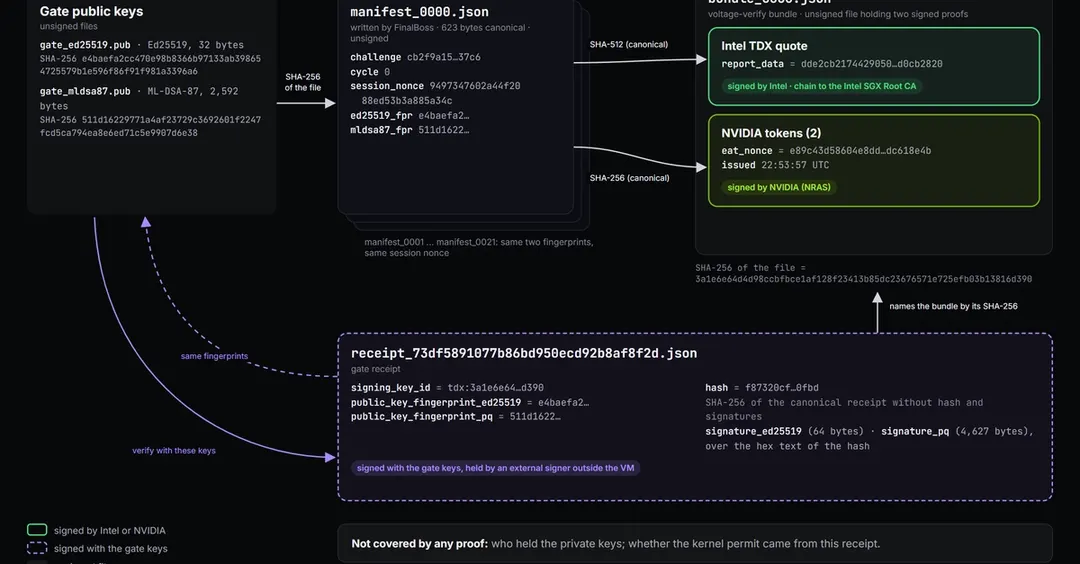
Task: Select the eat_nonce value e89c43d58604e8dd
Action: coord(860,151)
